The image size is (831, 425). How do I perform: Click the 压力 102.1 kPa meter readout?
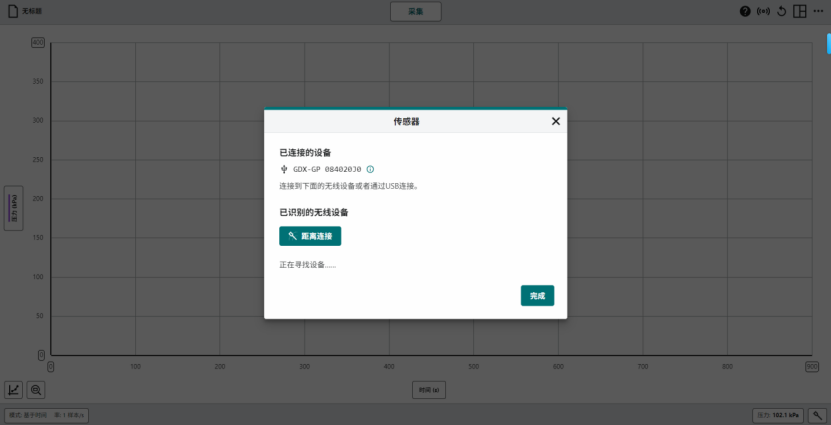point(779,415)
